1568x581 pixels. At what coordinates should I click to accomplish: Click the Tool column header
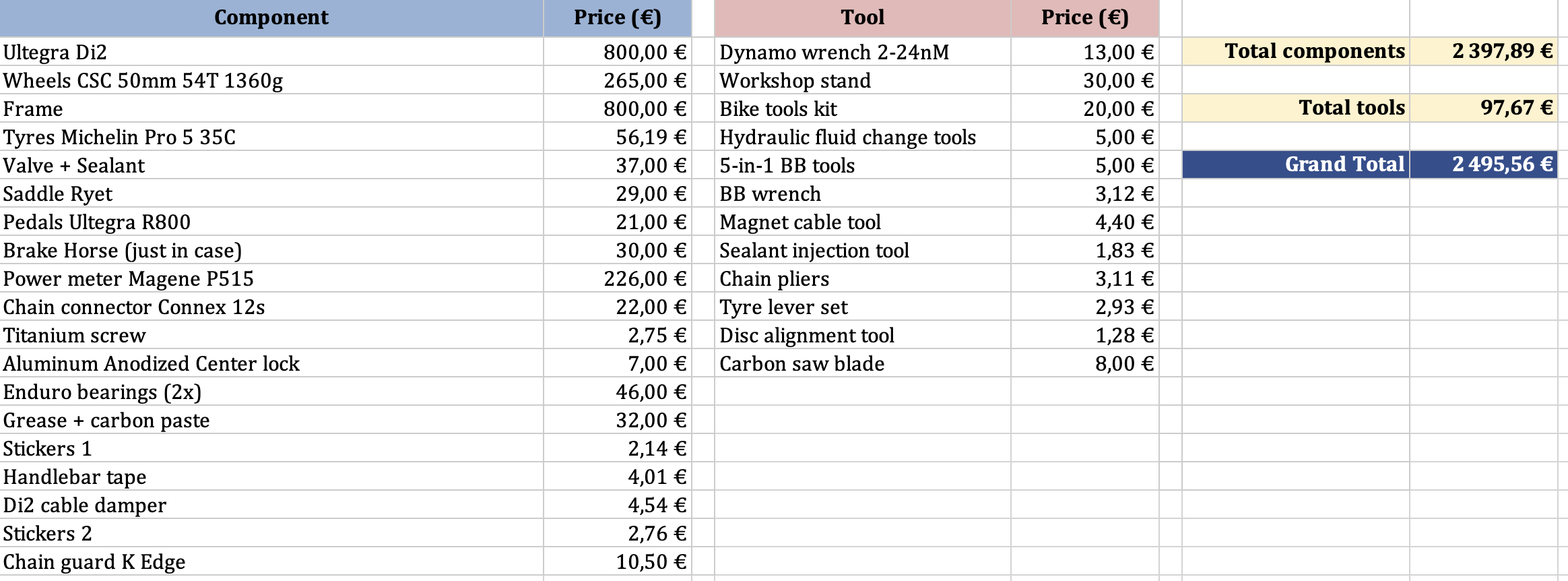point(863,18)
